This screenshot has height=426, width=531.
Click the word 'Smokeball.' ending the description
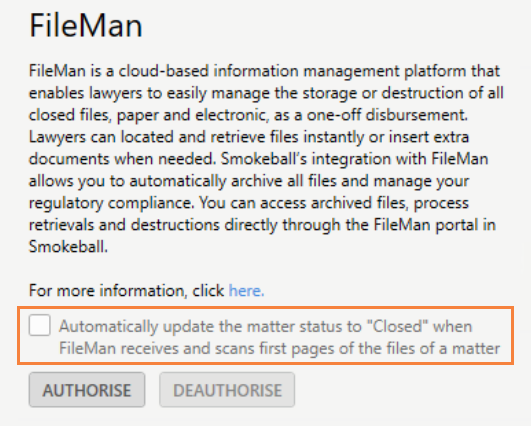click(68, 247)
